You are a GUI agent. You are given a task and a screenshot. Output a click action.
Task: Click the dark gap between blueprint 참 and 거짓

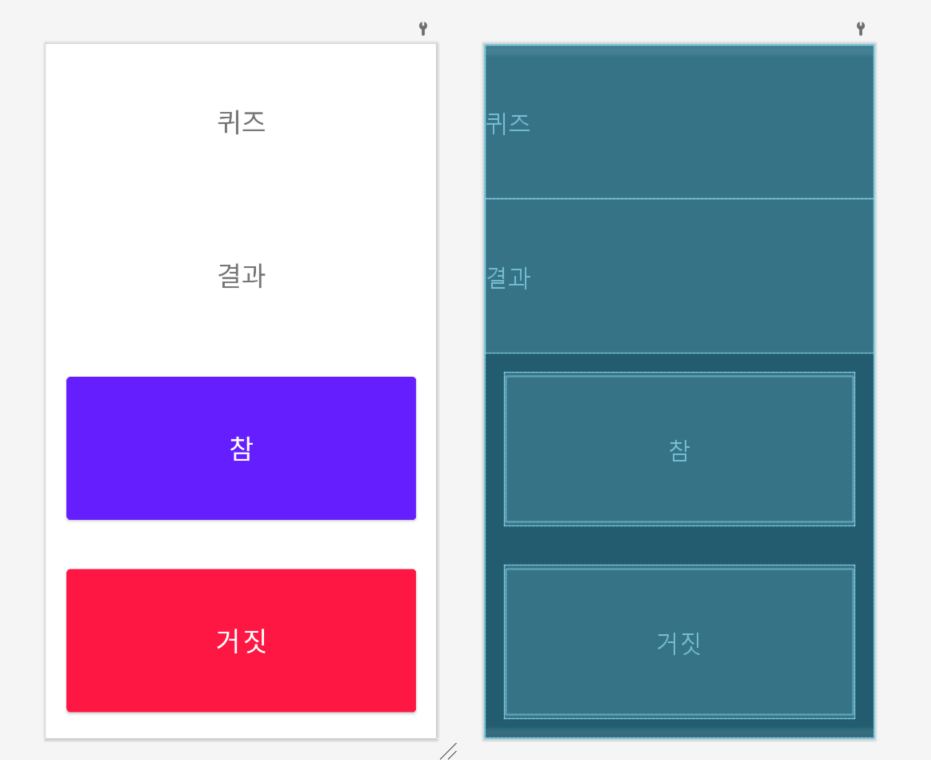click(679, 545)
